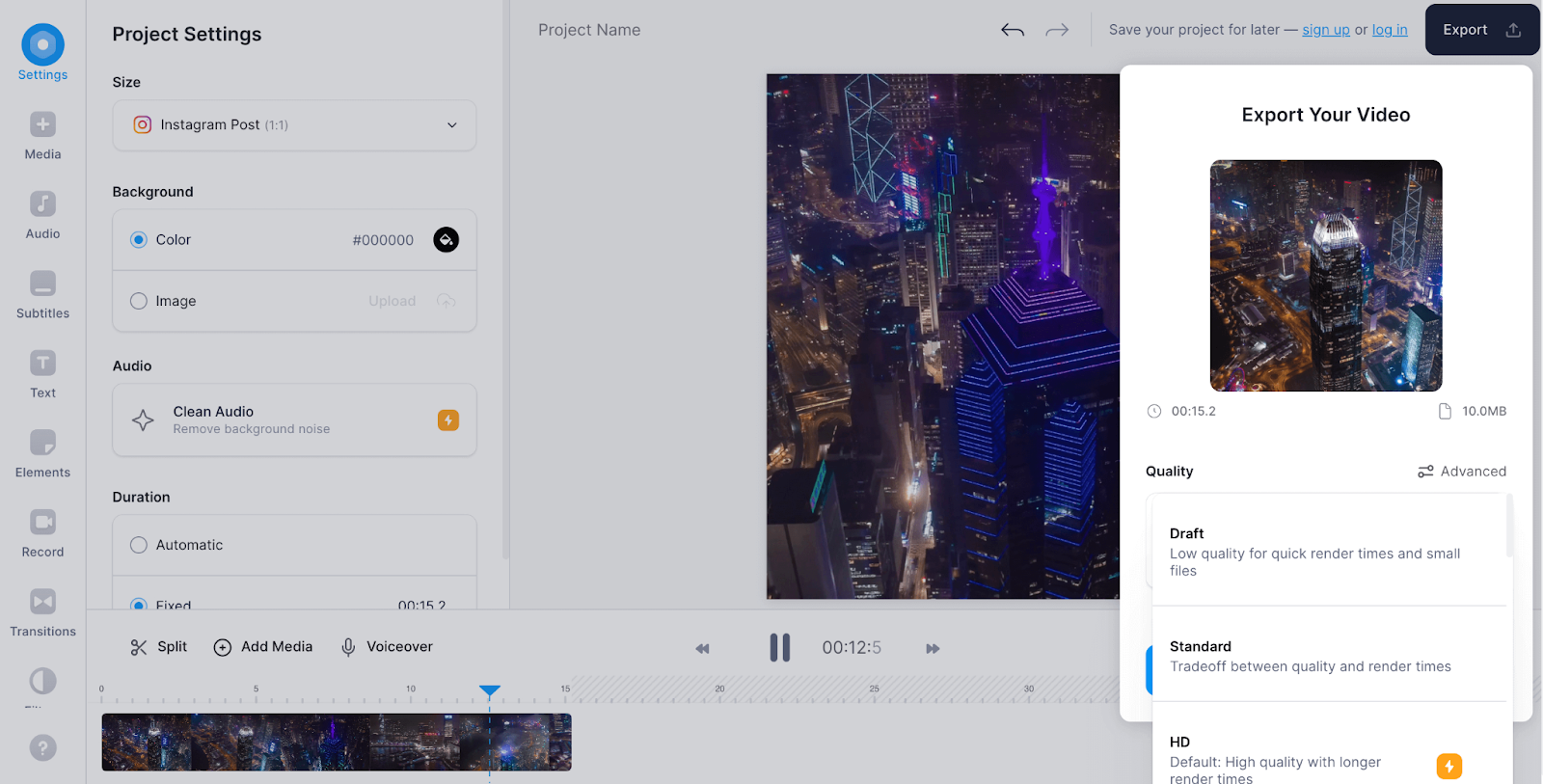Open the black background color swatch
The width and height of the screenshot is (1543, 784).
click(x=446, y=240)
